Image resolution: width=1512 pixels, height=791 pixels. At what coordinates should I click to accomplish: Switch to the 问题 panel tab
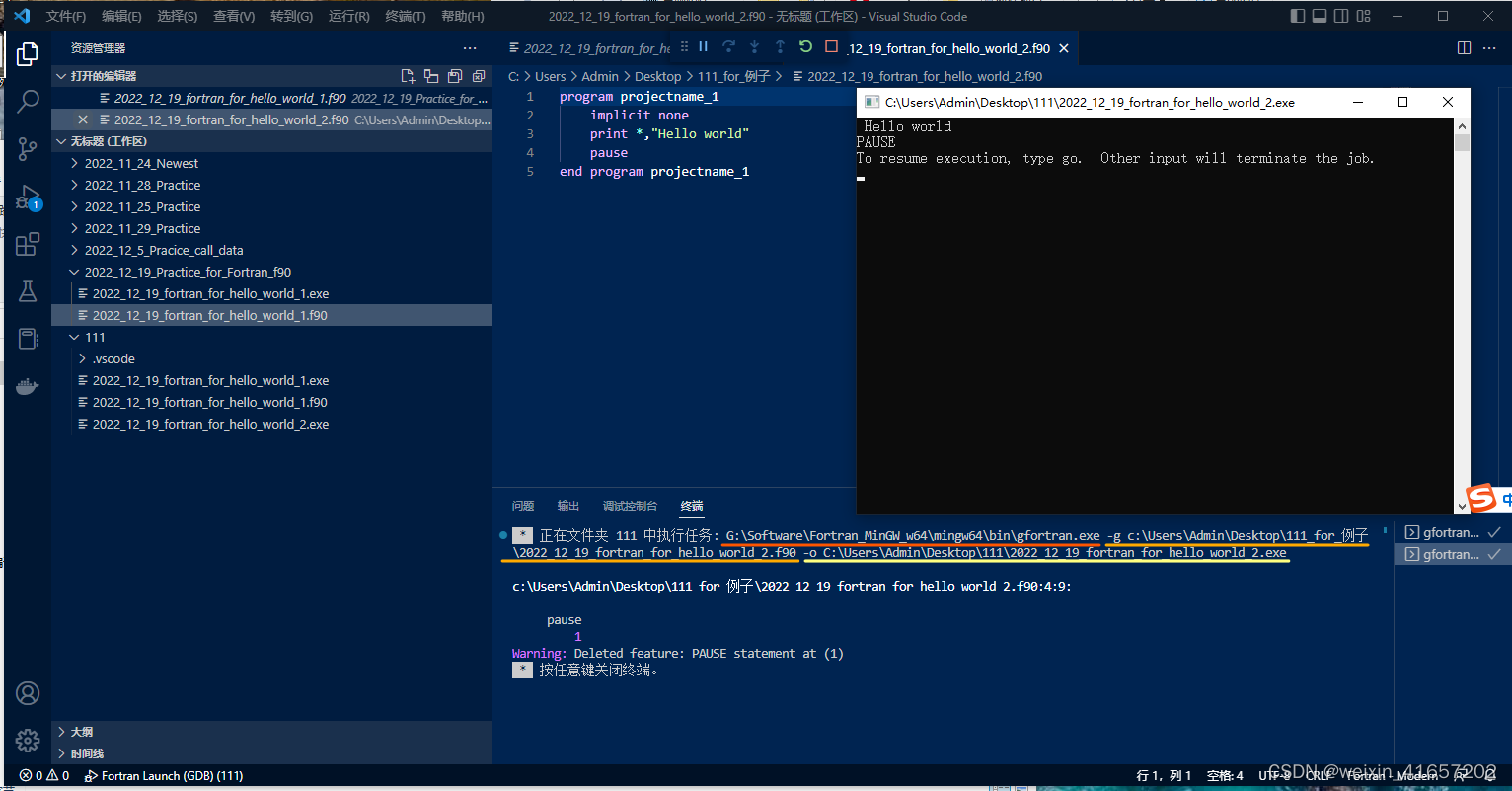tap(522, 506)
